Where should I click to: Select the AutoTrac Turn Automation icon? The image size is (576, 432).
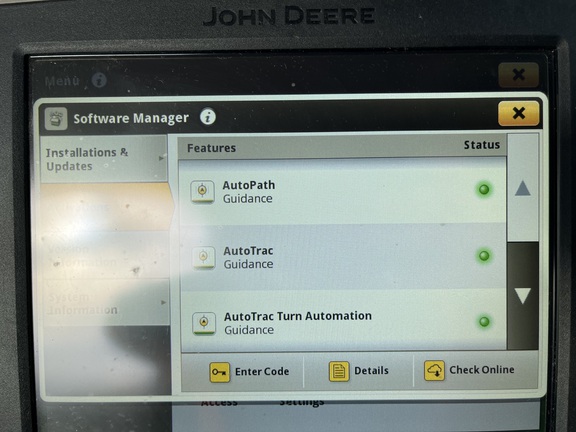tap(204, 323)
